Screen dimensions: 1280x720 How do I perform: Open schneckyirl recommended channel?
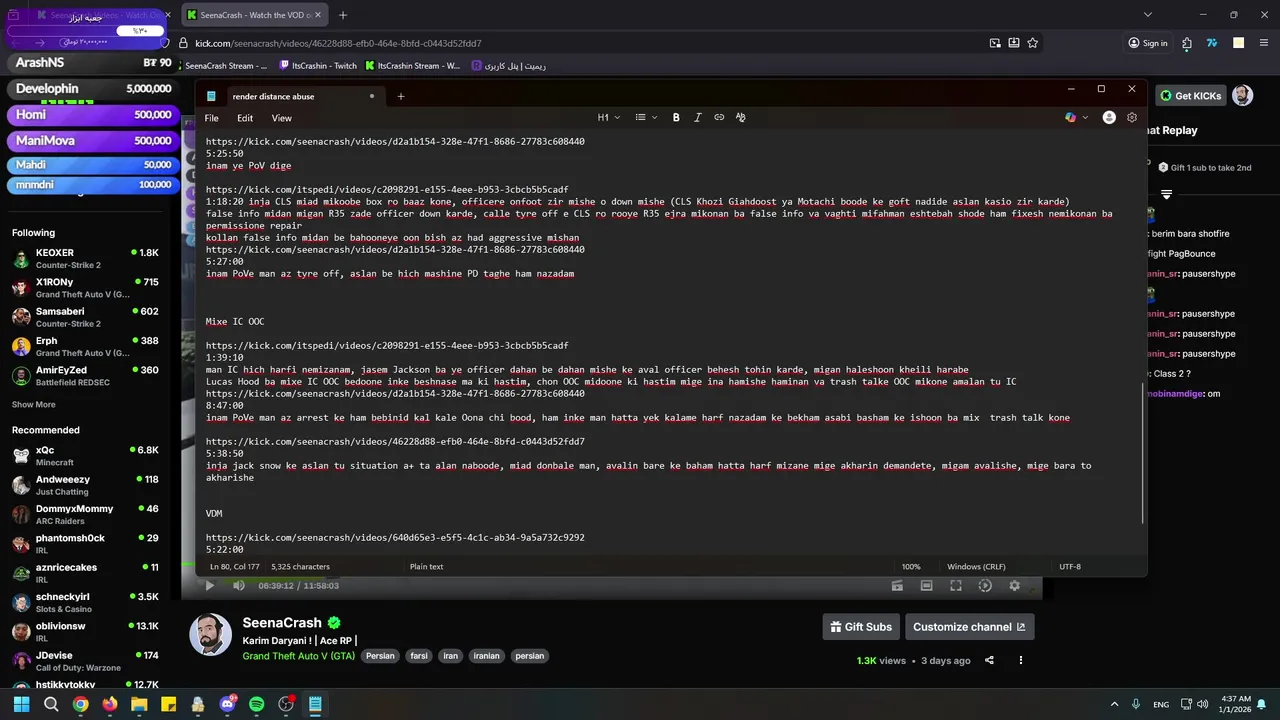85,602
